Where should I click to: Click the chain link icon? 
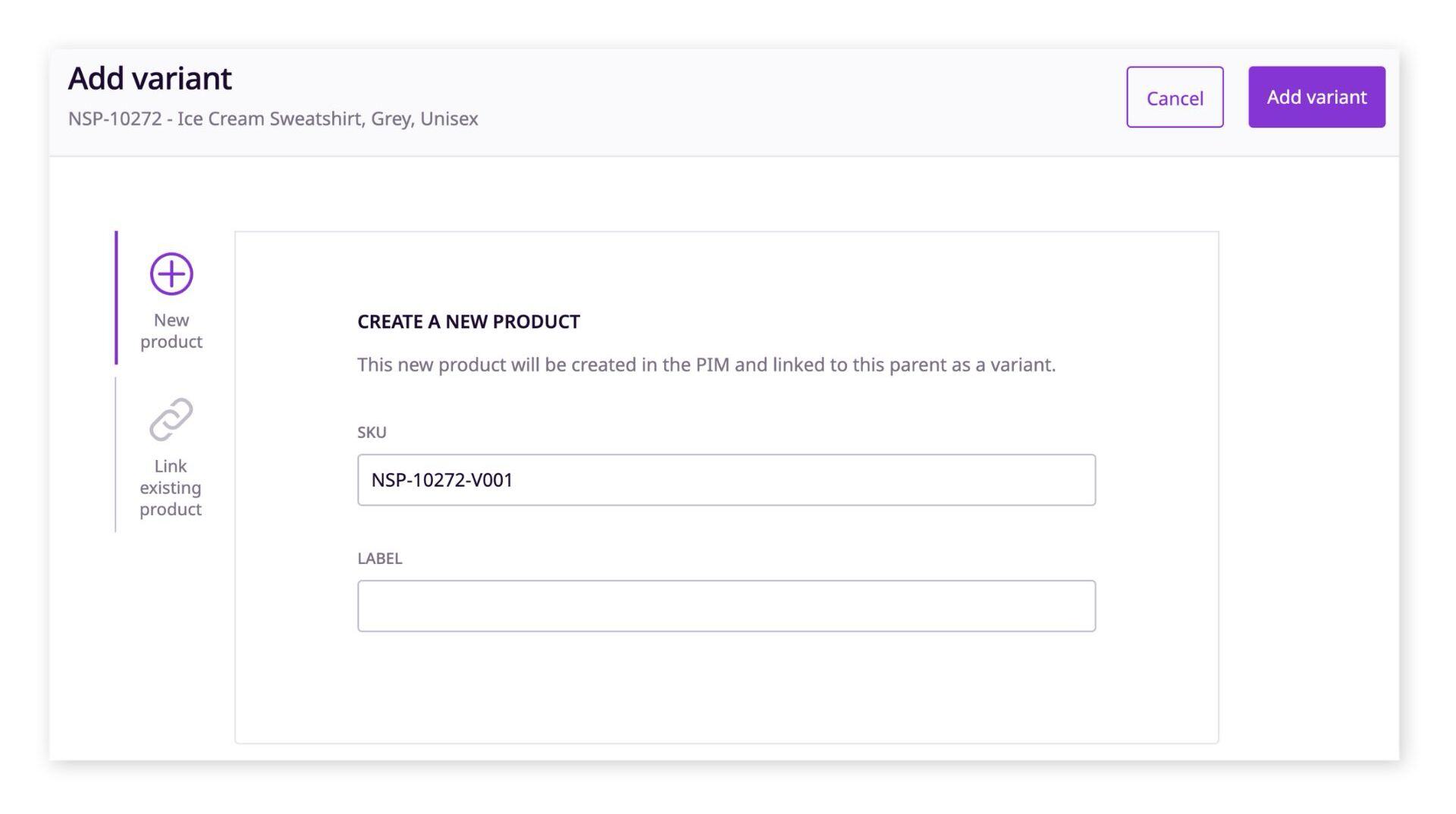[x=171, y=419]
